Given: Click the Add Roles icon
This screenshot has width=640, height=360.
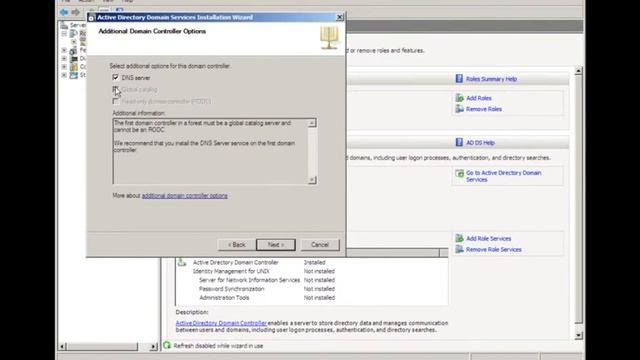Looking at the screenshot, I should pyautogui.click(x=460, y=98).
